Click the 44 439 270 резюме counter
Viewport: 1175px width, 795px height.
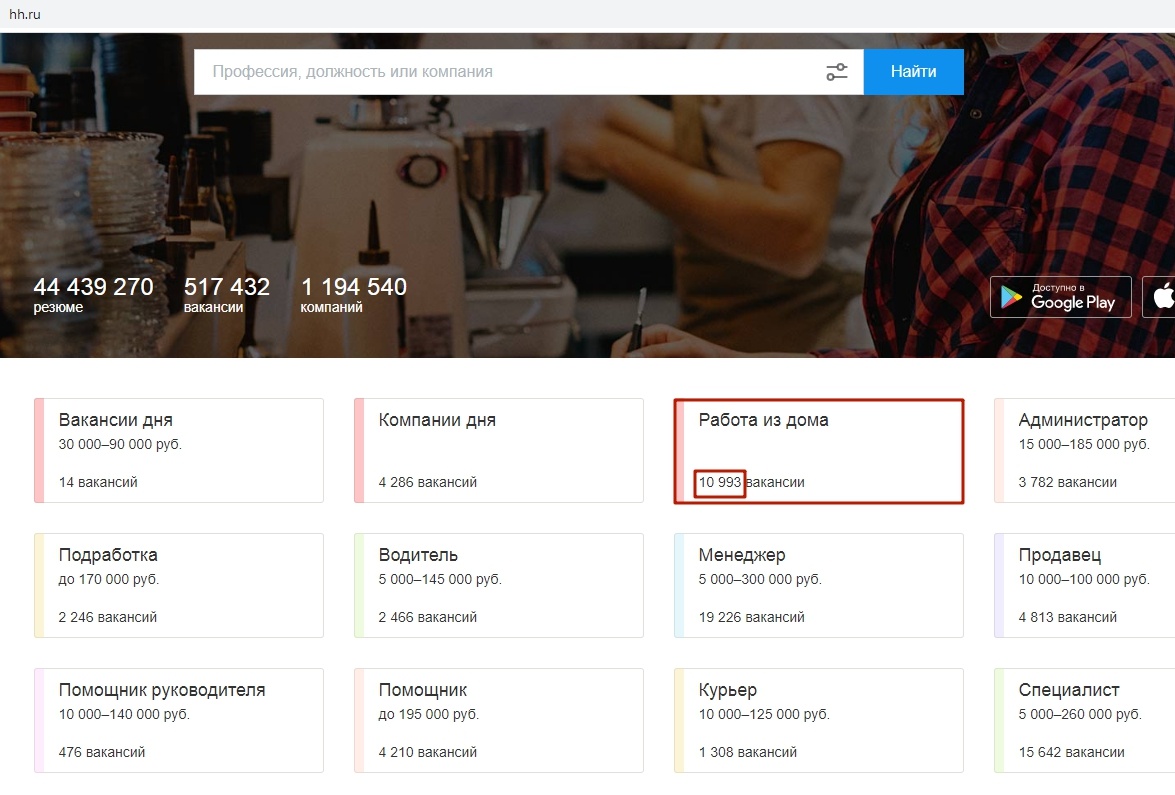[93, 294]
